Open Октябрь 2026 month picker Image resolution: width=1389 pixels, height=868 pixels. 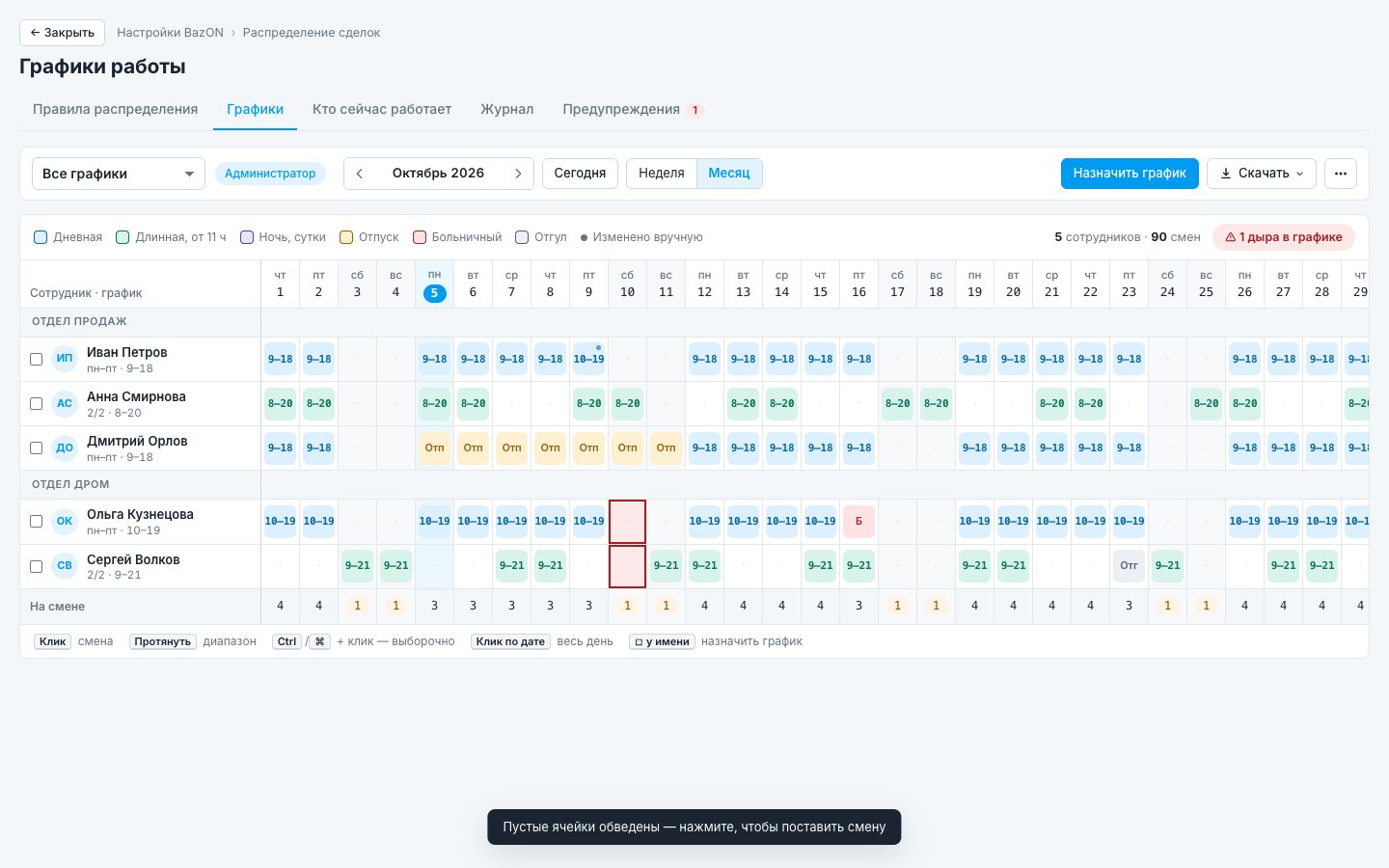click(438, 174)
